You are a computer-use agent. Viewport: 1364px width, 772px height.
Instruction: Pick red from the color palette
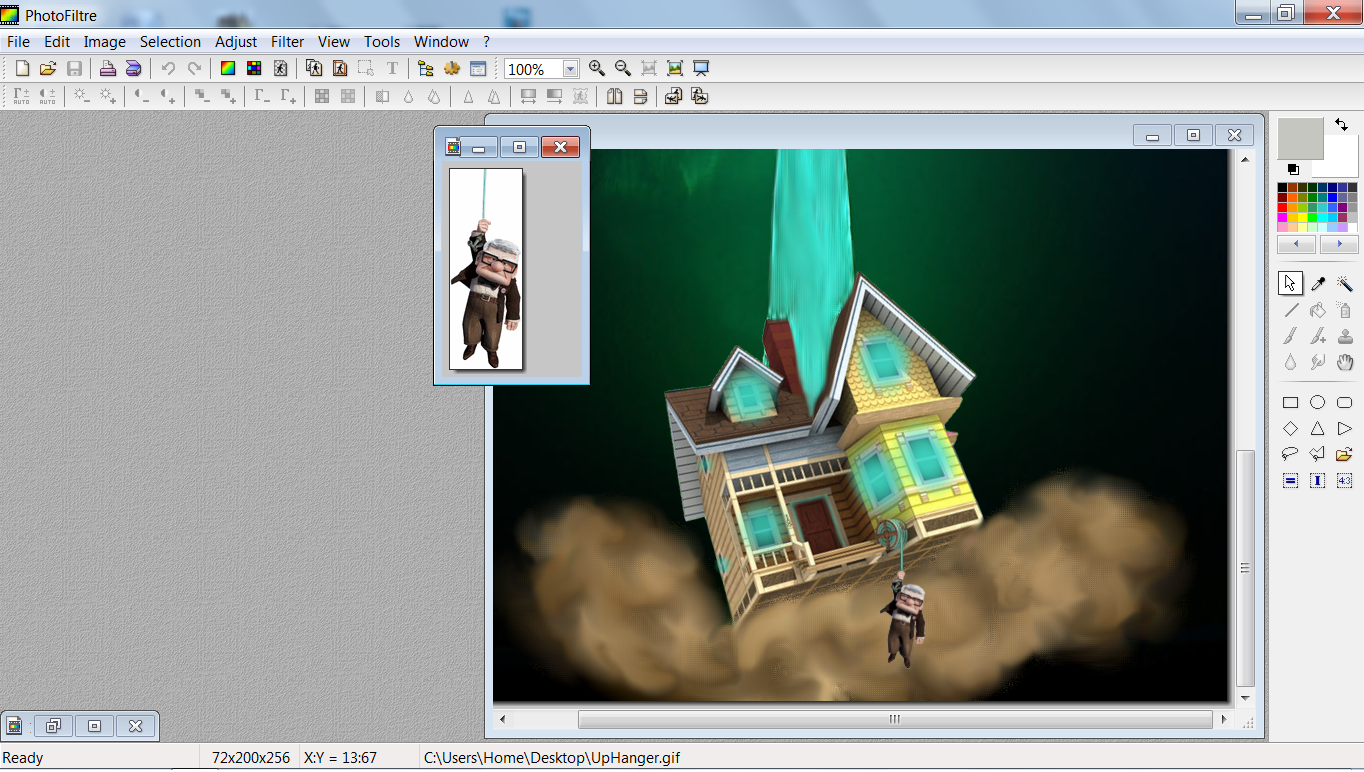1283,207
